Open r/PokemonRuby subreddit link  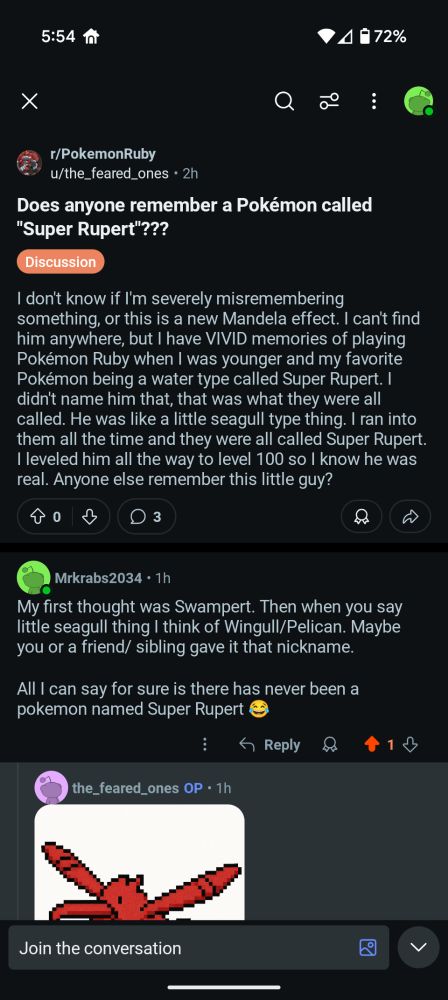pos(103,154)
